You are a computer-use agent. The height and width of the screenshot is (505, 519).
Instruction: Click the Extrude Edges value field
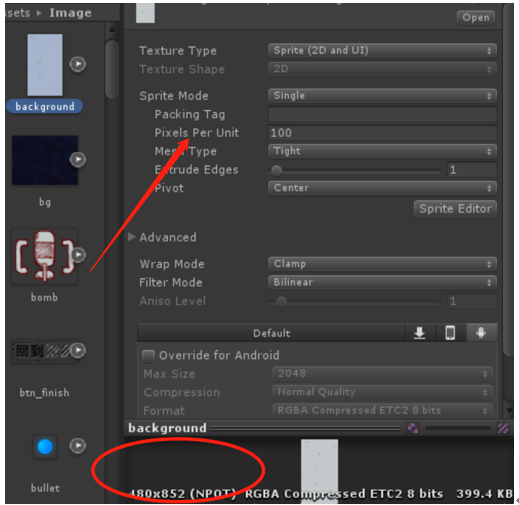pyautogui.click(x=472, y=170)
